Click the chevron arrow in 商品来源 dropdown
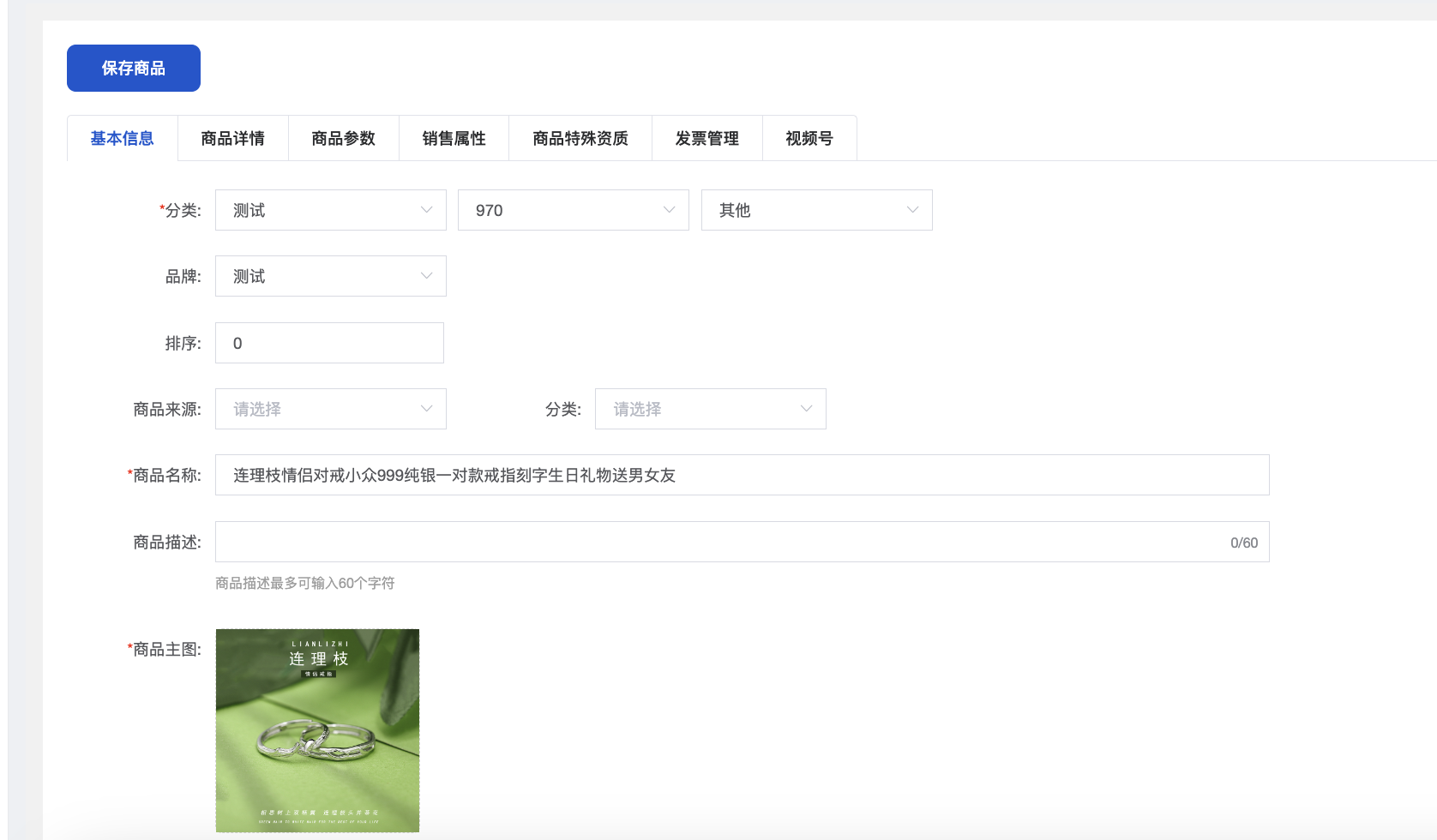This screenshot has width=1437, height=840. (x=426, y=409)
